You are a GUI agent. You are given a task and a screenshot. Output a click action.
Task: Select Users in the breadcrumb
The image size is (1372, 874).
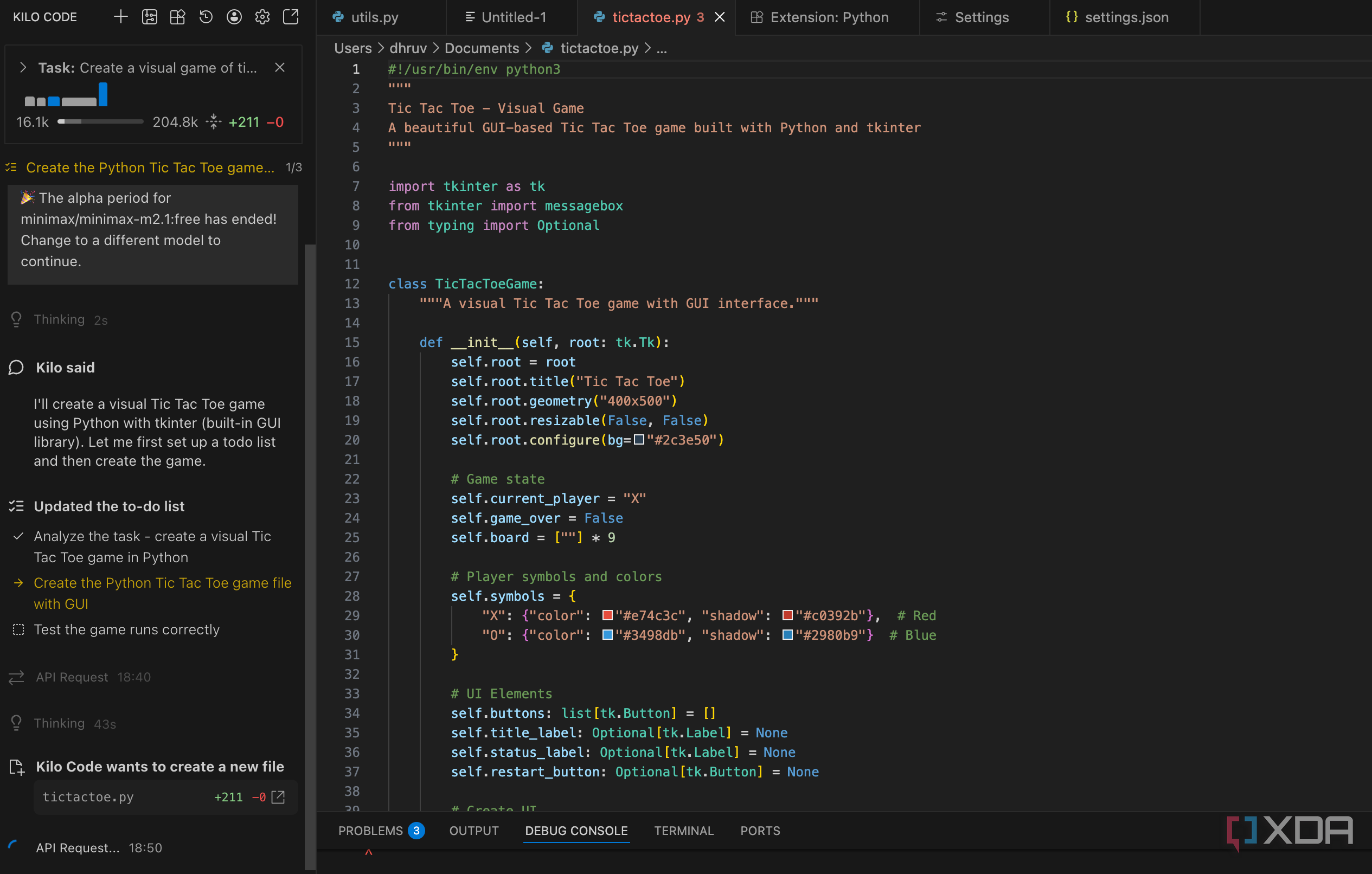(x=352, y=48)
